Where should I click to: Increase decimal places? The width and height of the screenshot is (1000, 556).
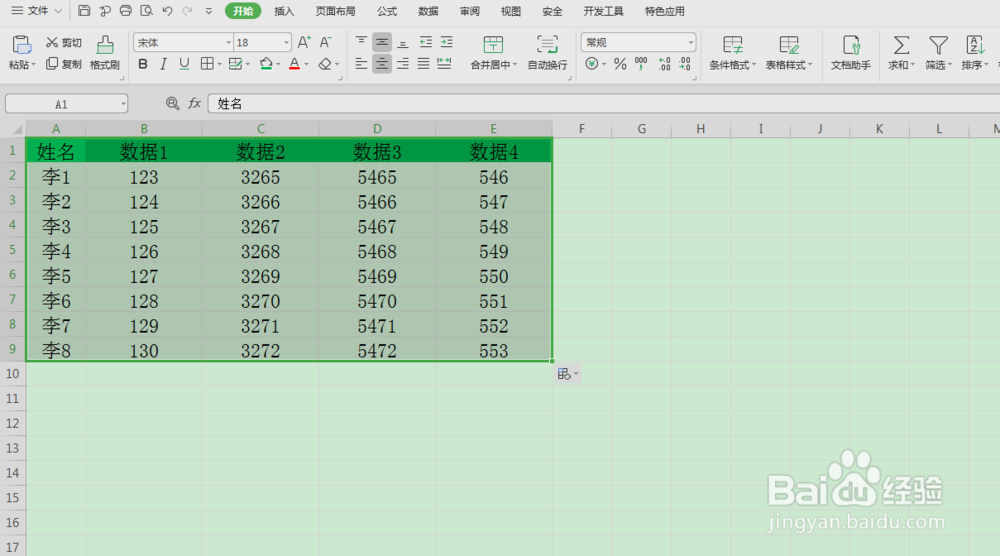pos(664,64)
